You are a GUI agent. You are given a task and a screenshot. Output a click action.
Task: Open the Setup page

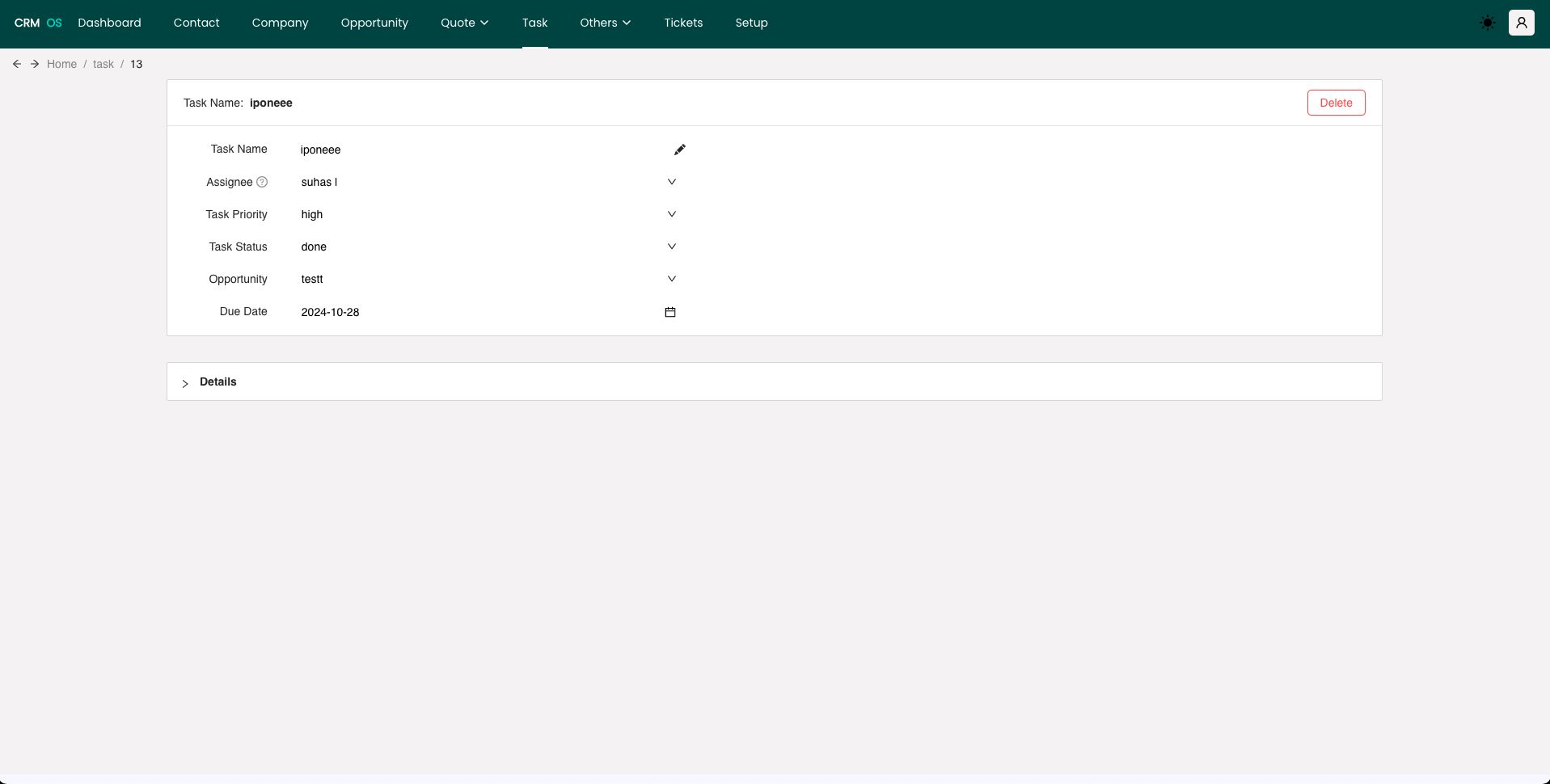point(751,23)
